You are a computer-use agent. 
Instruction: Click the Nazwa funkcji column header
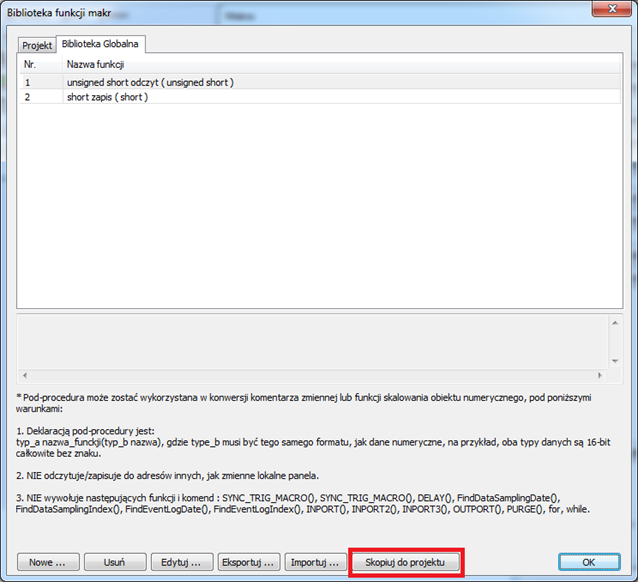341,64
